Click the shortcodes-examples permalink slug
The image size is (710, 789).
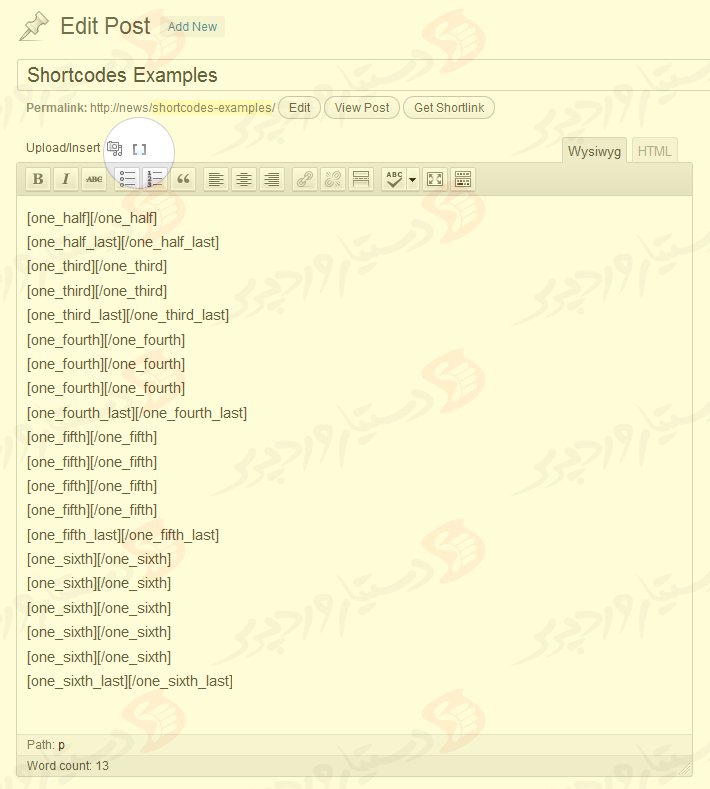click(x=213, y=108)
